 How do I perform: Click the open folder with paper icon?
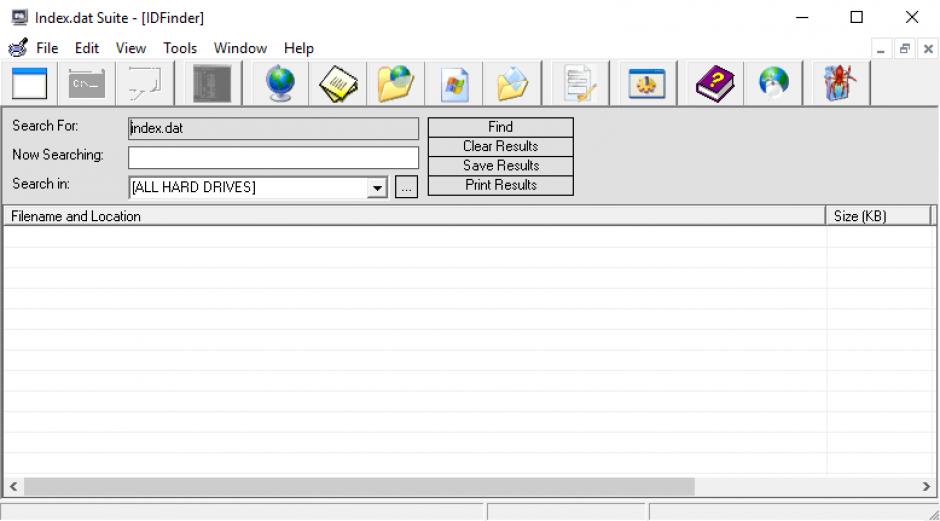513,83
